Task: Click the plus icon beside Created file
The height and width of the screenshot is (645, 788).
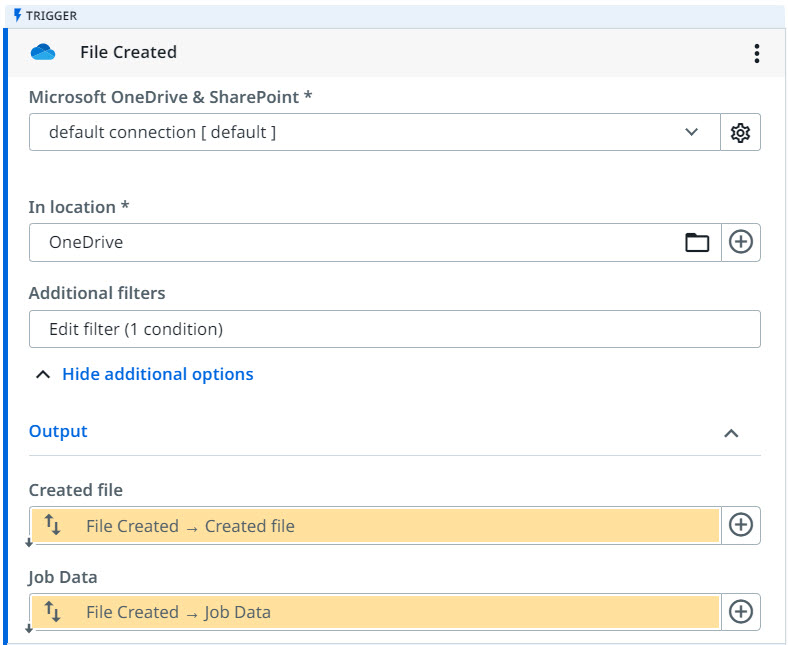Action: tap(740, 525)
